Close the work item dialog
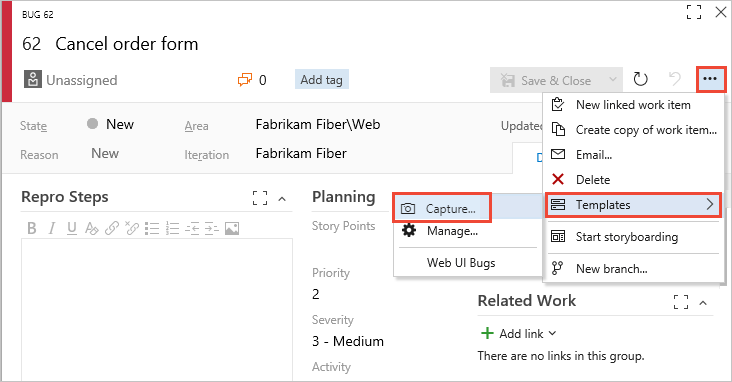This screenshot has width=732, height=382. (721, 12)
